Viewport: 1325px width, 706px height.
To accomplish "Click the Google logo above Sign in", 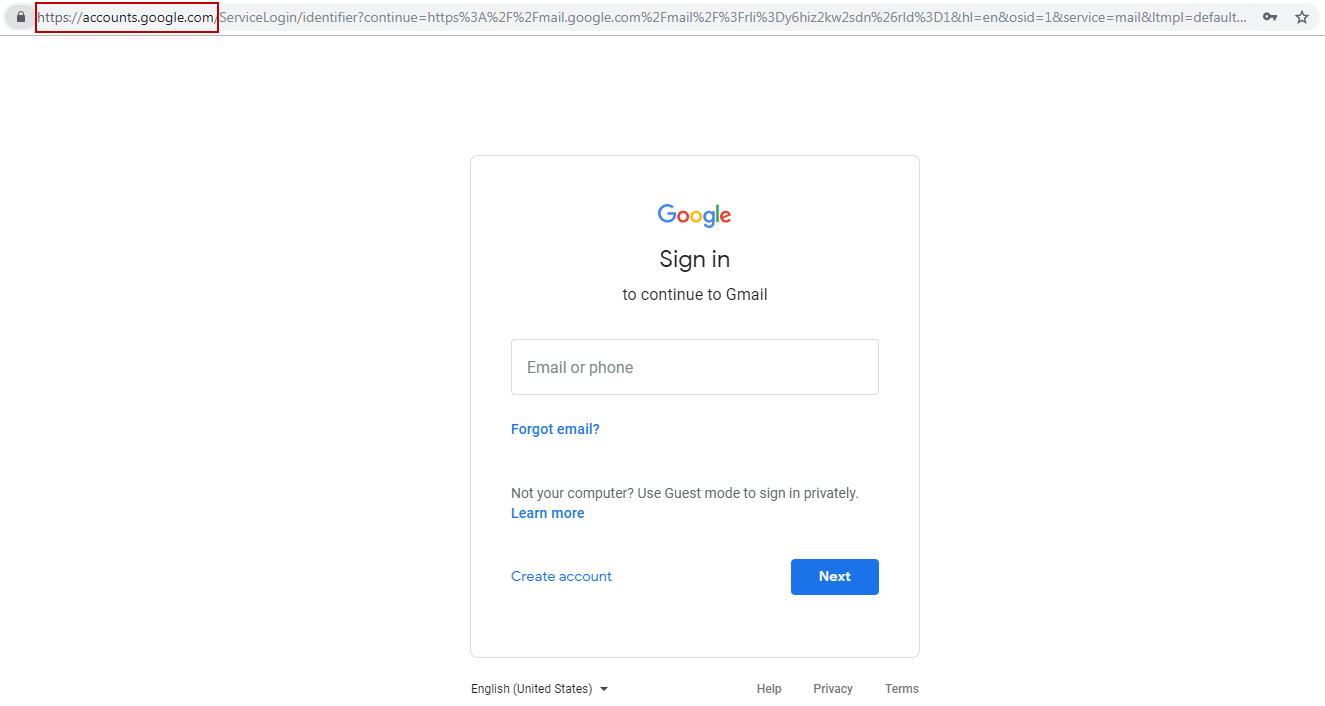I will coord(694,215).
